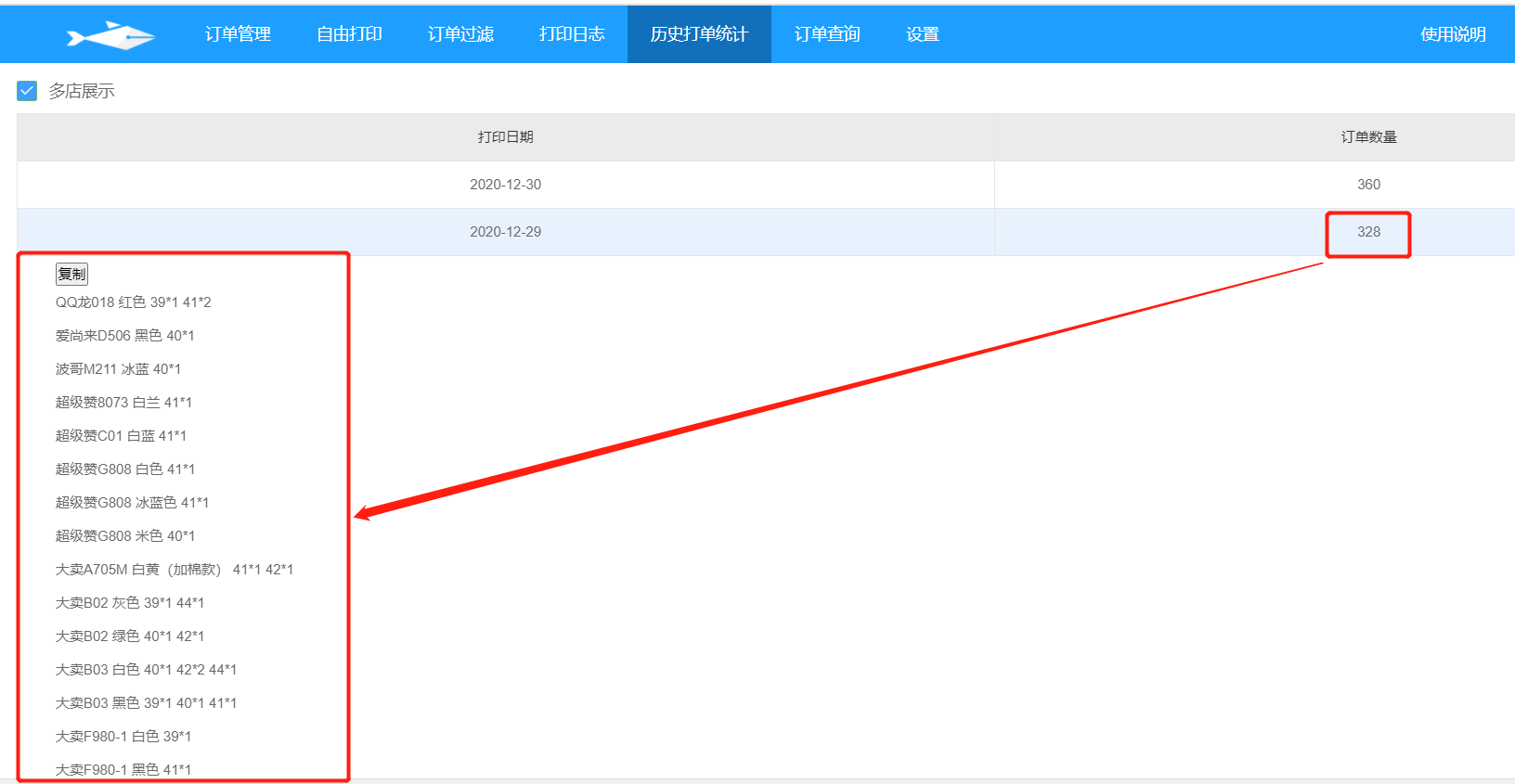Click order count 360
This screenshot has width=1515, height=784.
coord(1368,185)
